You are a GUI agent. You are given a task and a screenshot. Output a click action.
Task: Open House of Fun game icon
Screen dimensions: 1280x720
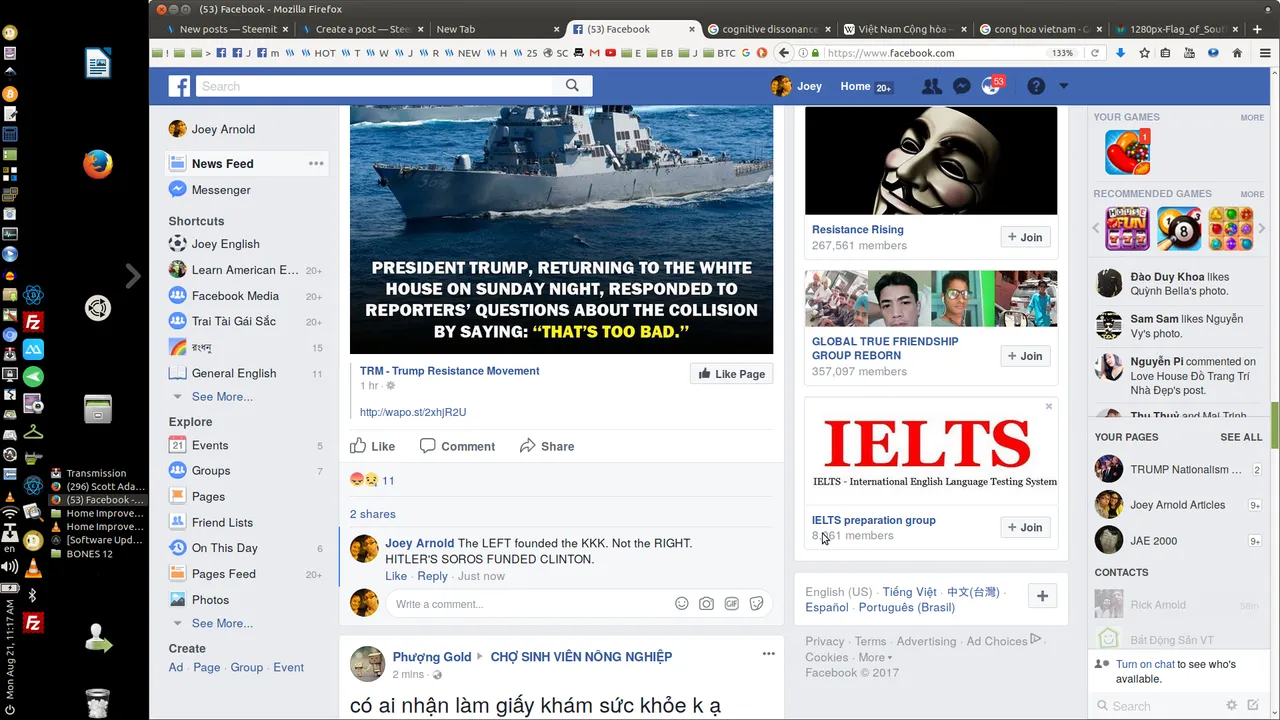1127,229
